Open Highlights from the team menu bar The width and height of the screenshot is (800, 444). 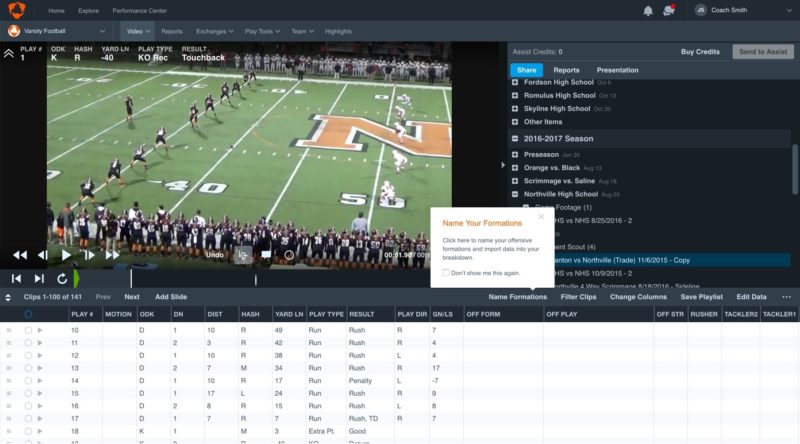pyautogui.click(x=338, y=31)
